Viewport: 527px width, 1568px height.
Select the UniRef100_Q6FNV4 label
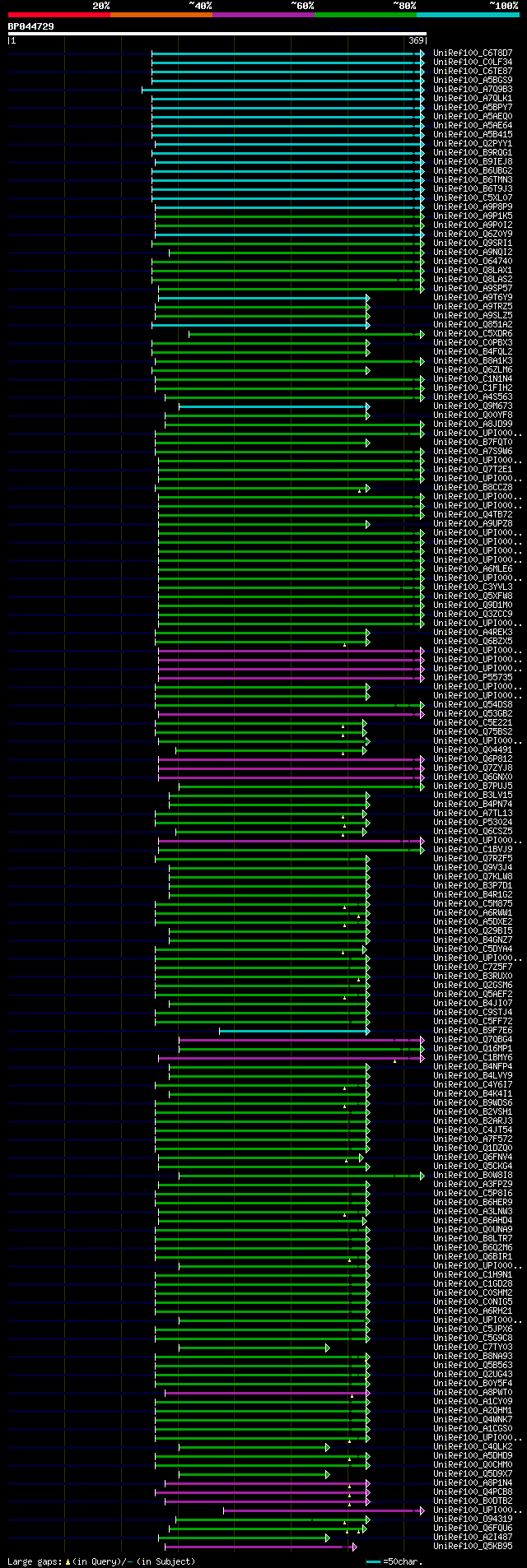click(x=473, y=1157)
